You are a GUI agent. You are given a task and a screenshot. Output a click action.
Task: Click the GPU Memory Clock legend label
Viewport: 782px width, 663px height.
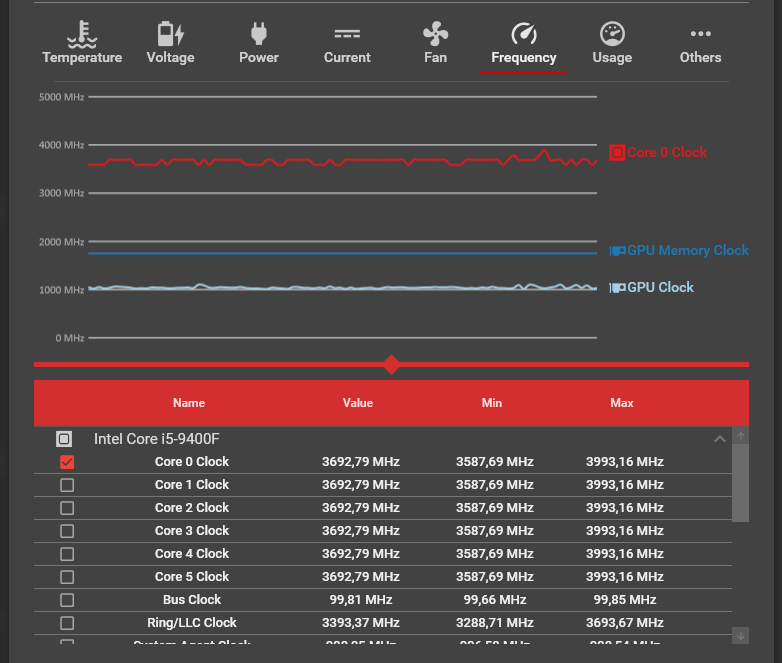(x=688, y=250)
